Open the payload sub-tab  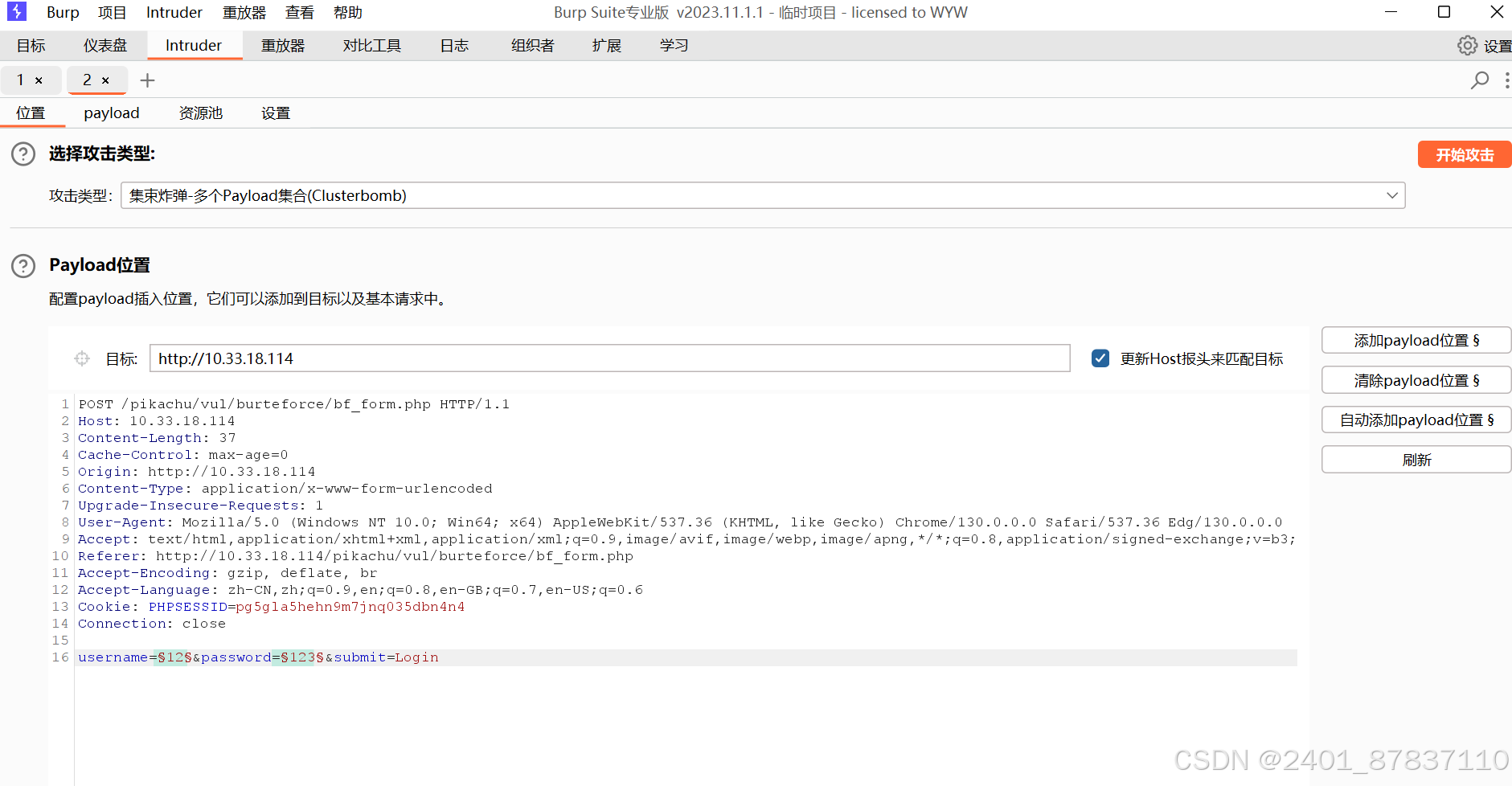(112, 113)
